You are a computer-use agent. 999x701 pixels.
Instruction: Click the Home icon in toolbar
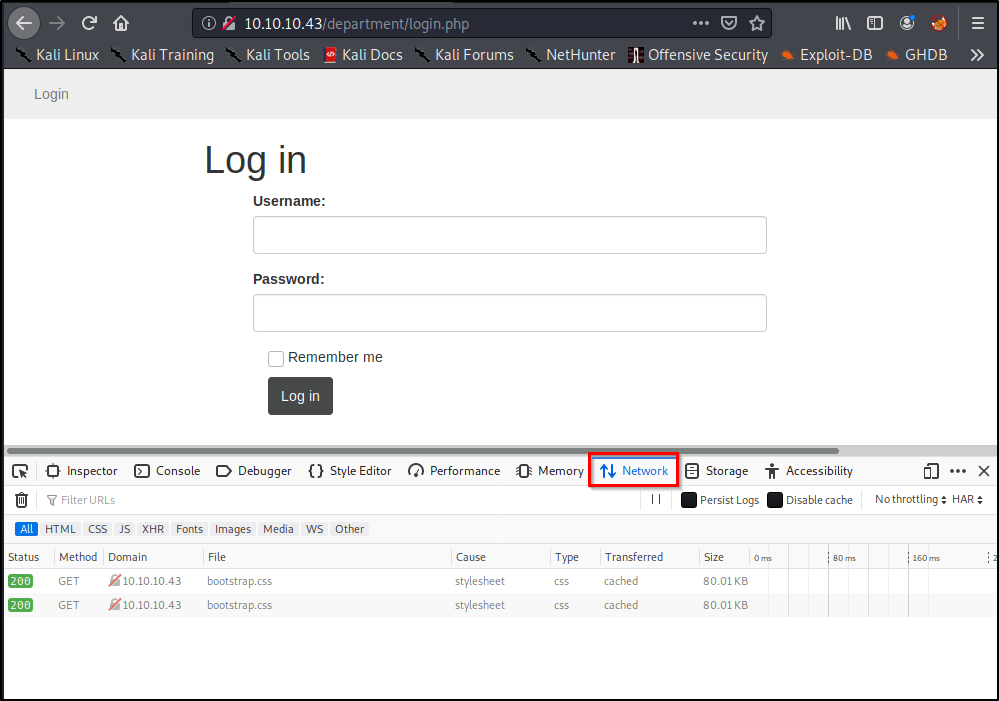pos(121,23)
